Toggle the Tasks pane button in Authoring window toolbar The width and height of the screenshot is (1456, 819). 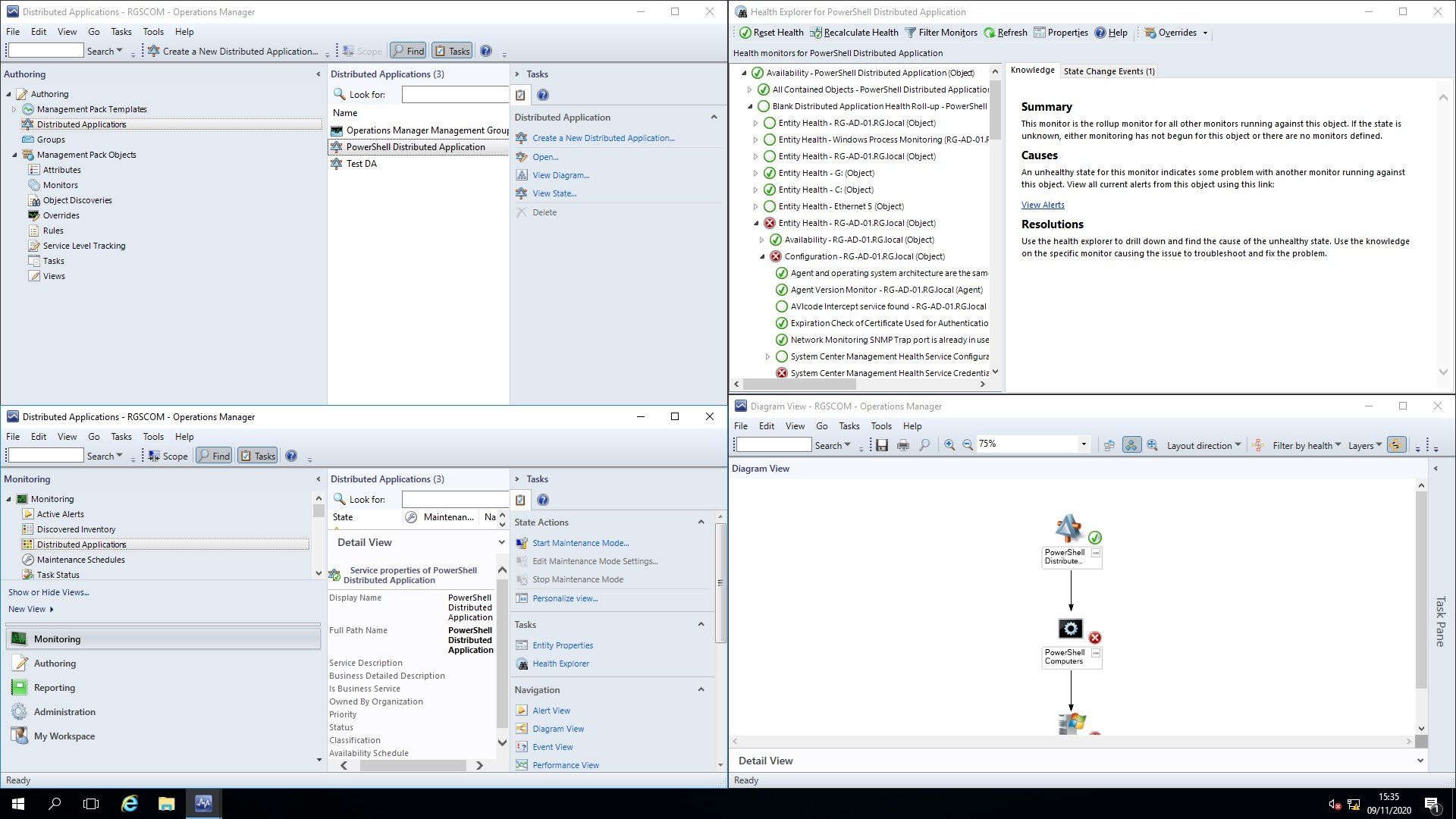[x=452, y=51]
